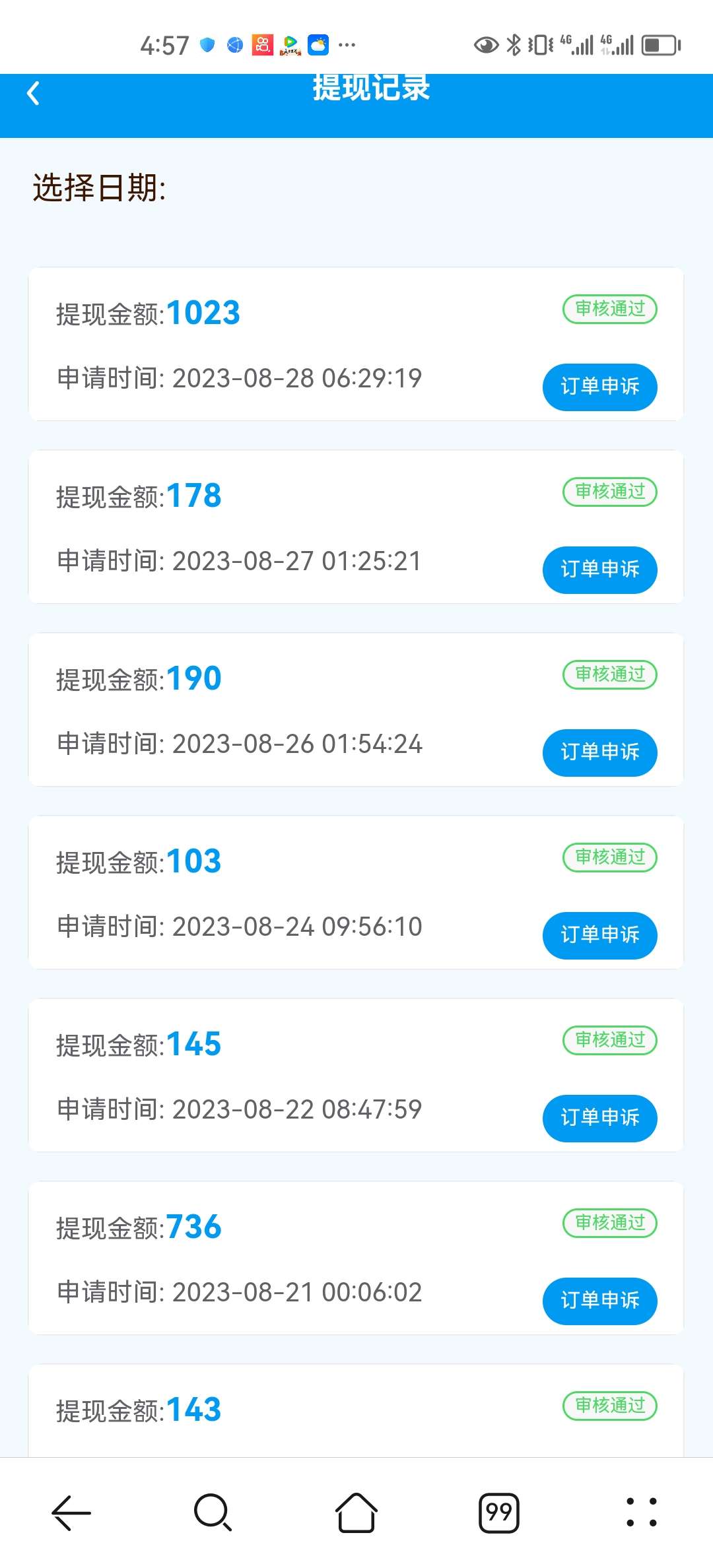
Task: Tap the back arrow in the header
Action: 33,93
